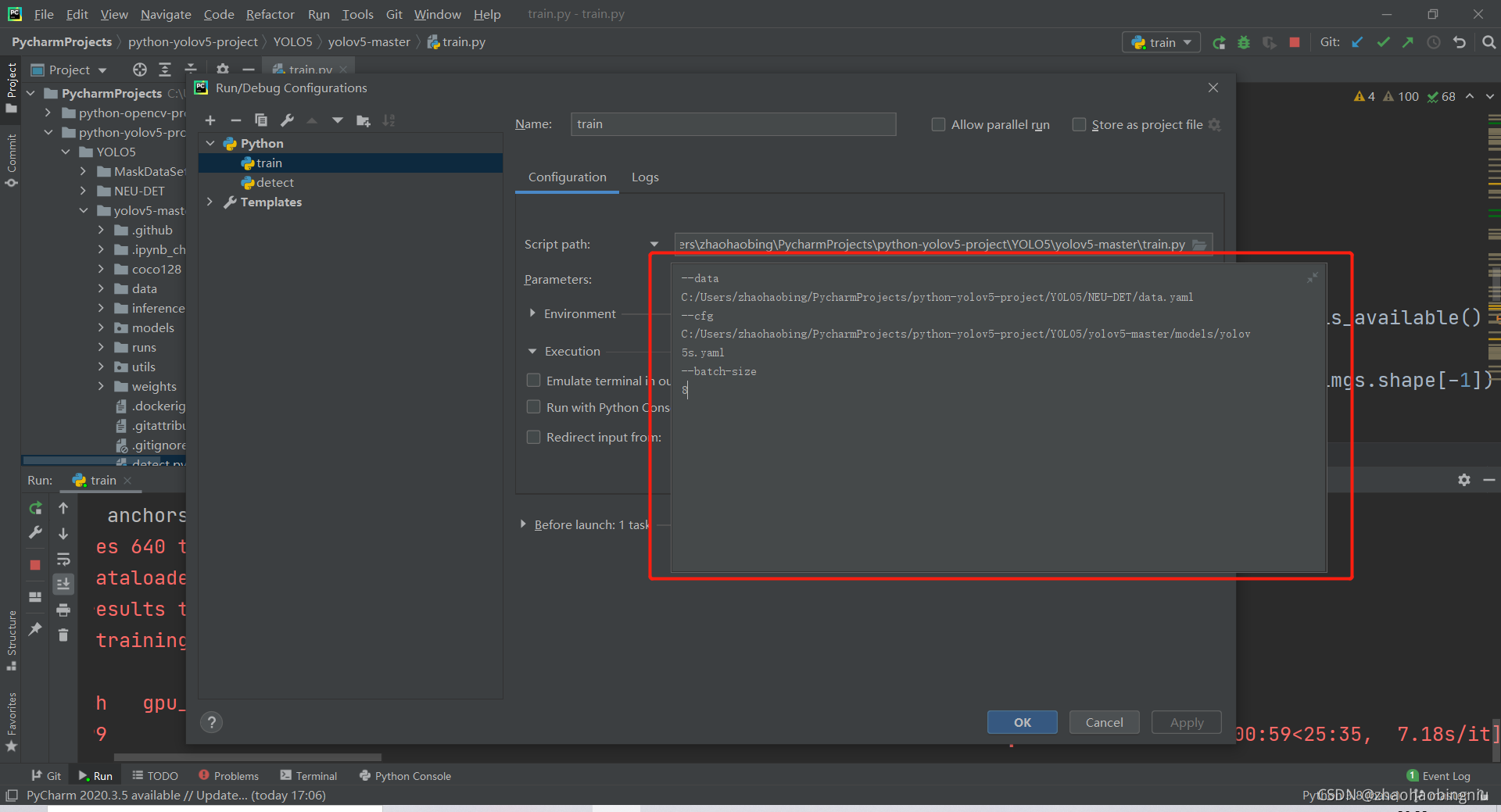Expand the Templates node
The width and height of the screenshot is (1501, 812).
210,202
